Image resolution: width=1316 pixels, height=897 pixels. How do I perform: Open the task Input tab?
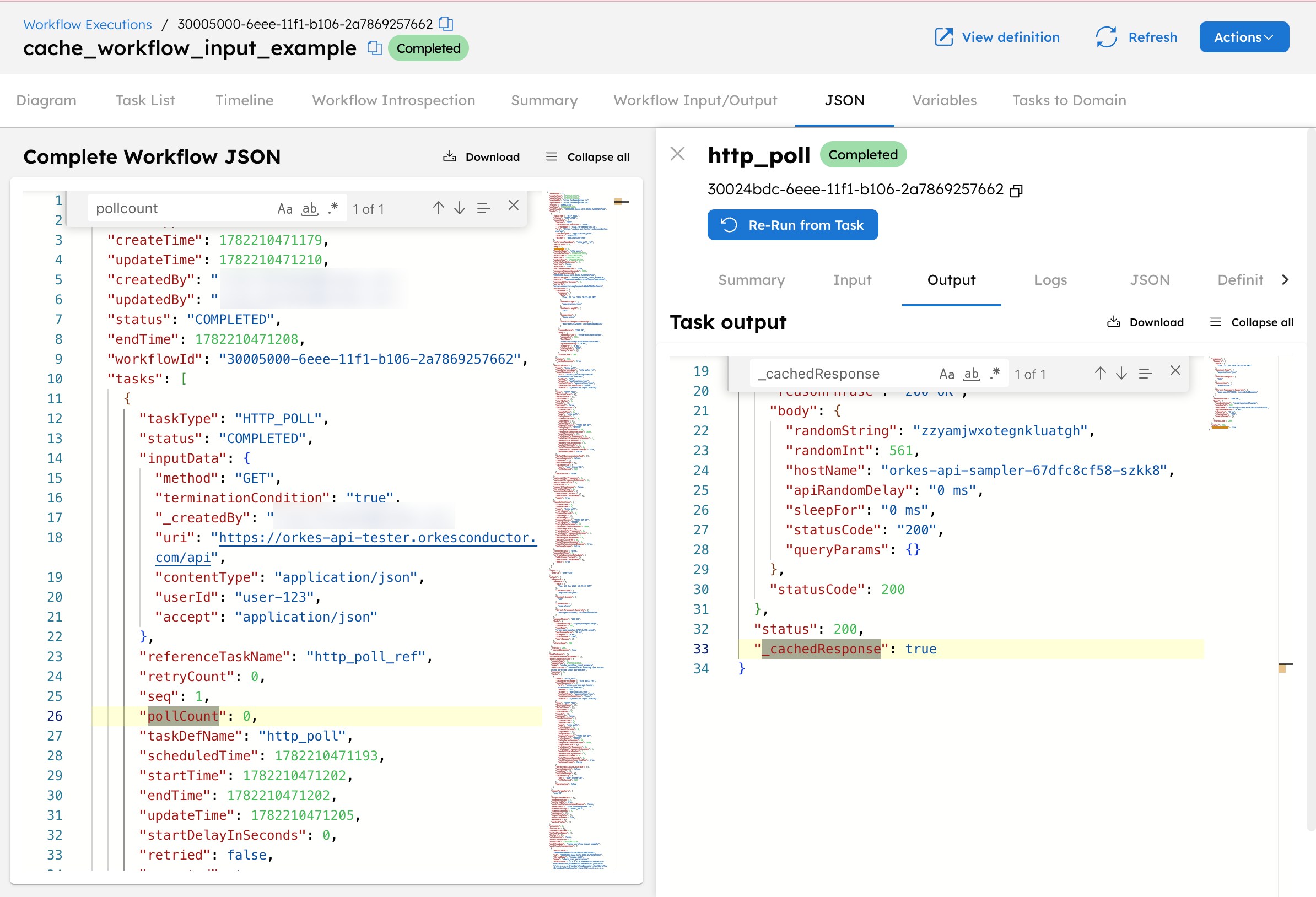pos(851,280)
